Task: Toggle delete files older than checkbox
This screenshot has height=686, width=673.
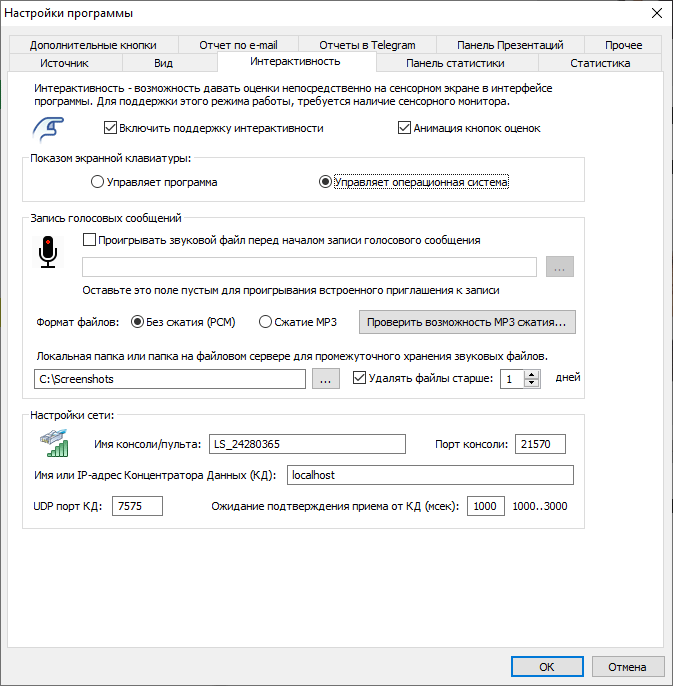Action: click(360, 379)
